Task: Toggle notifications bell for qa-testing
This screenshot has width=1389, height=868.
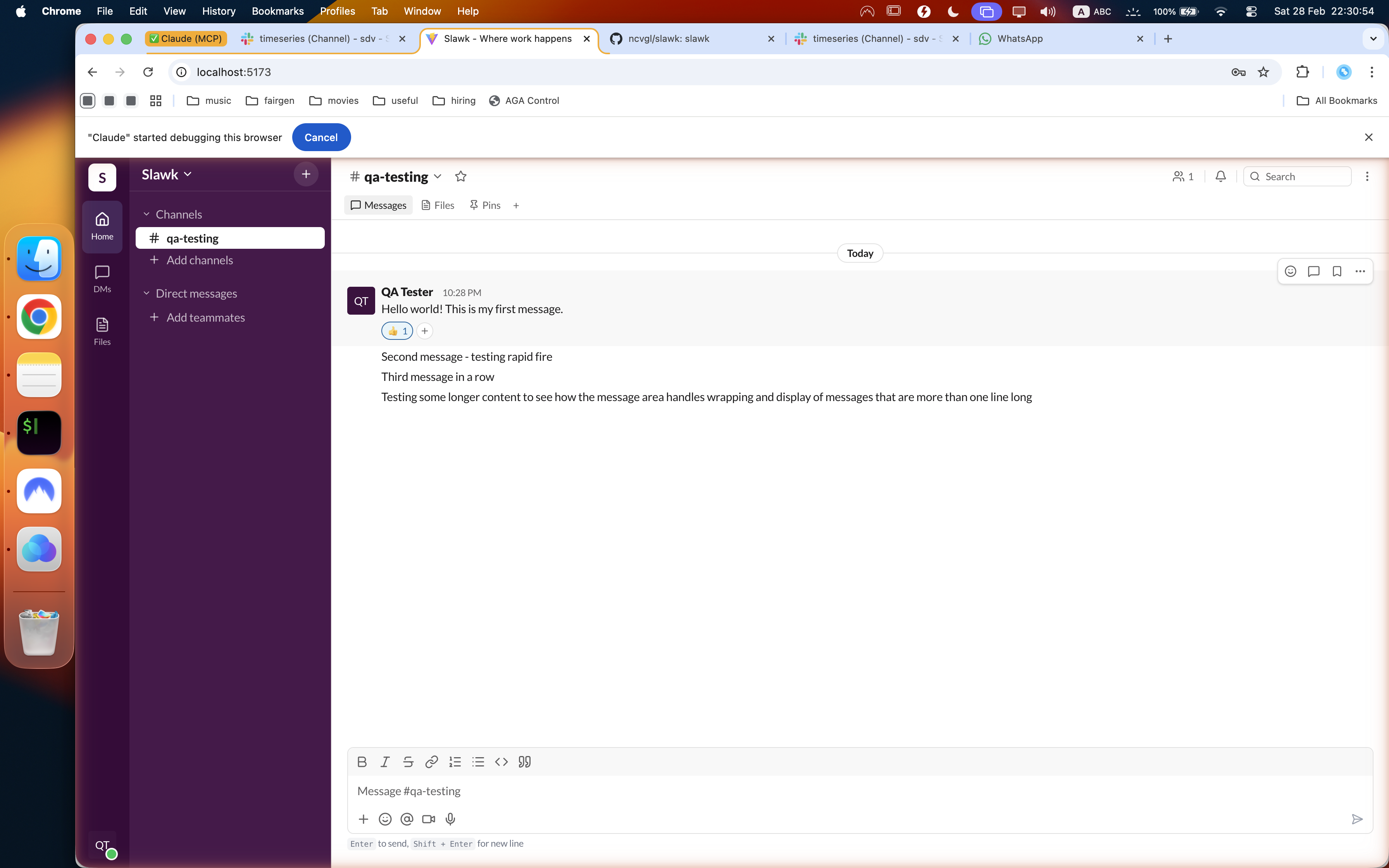Action: (x=1220, y=176)
